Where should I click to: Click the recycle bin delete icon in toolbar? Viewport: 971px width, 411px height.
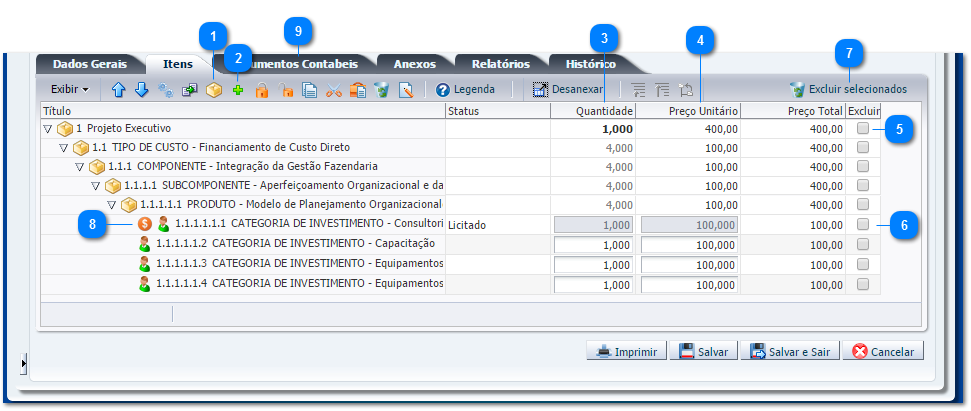pos(381,90)
